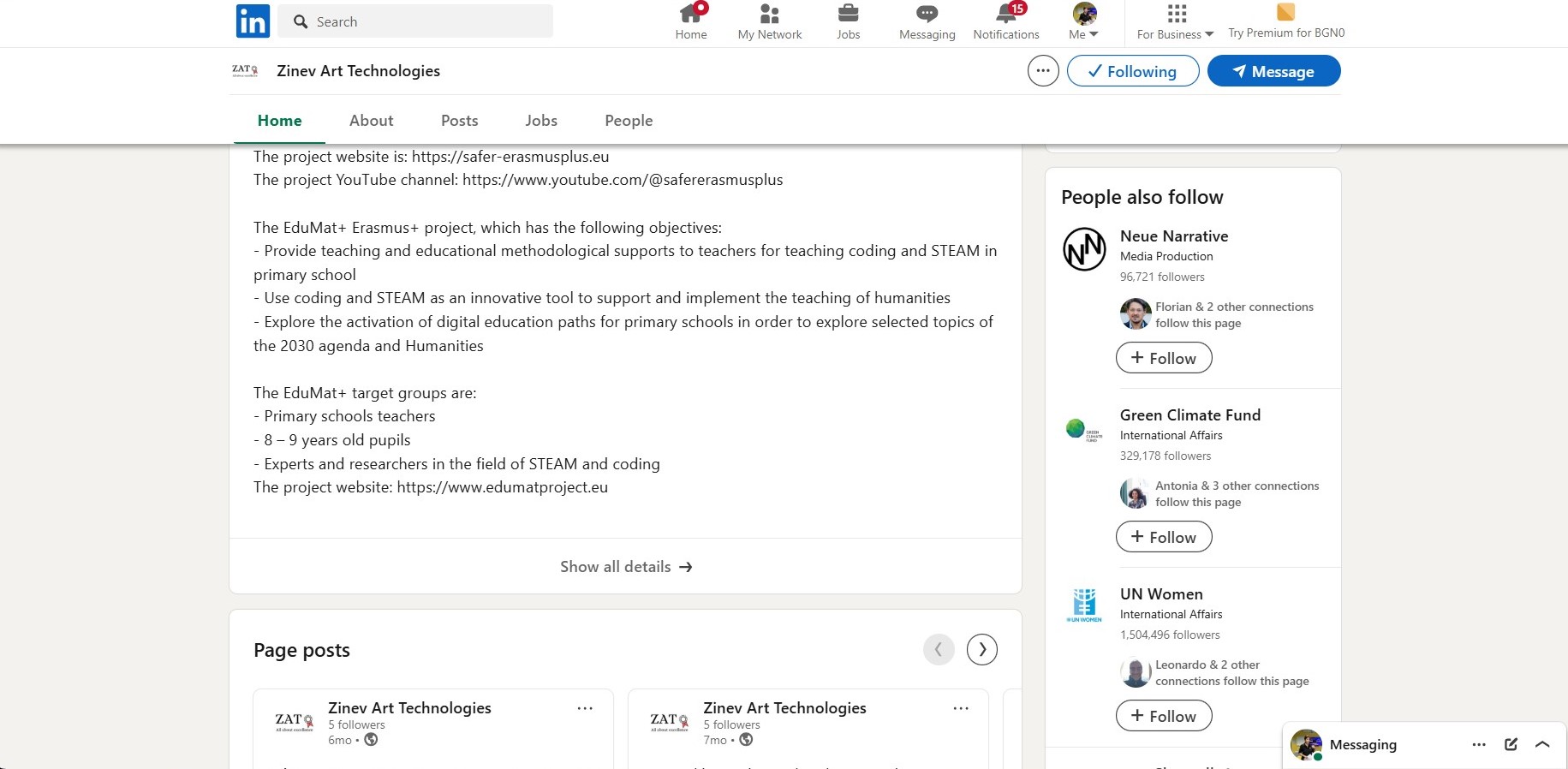The image size is (1568, 769).
Task: Open Zinev Art Technologies name on 6mo post
Action: [x=409, y=707]
